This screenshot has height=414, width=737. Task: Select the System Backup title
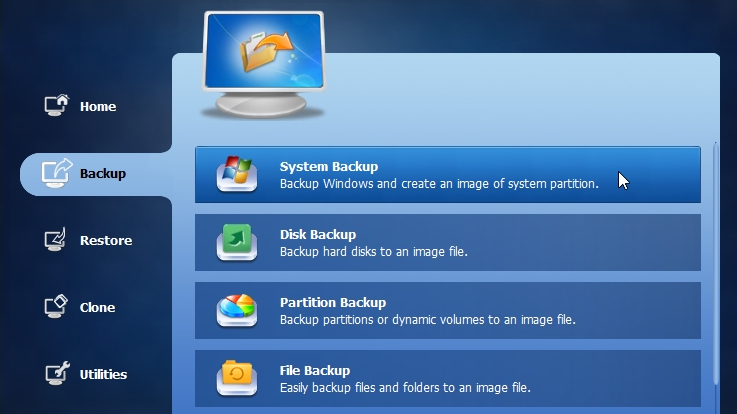point(329,166)
